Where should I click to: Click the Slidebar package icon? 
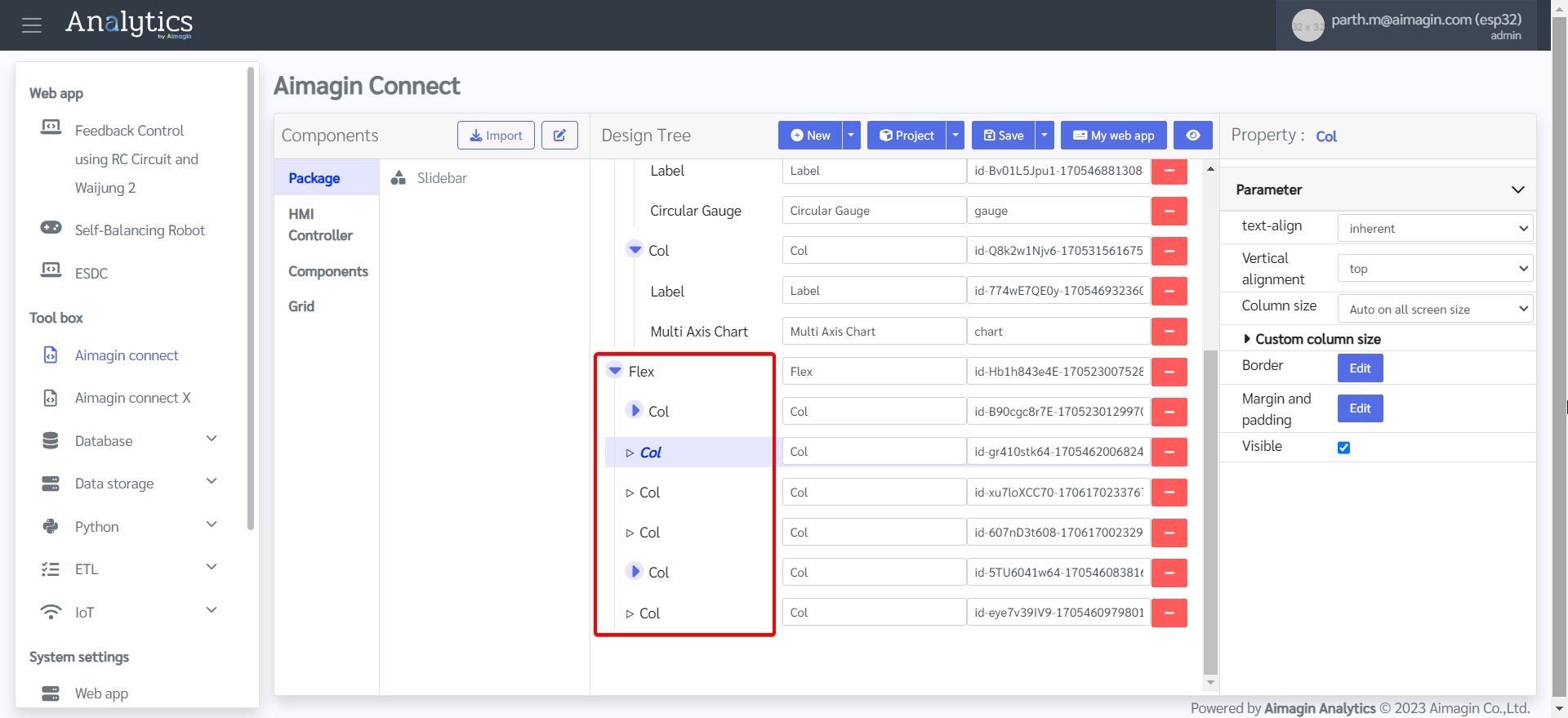click(399, 178)
